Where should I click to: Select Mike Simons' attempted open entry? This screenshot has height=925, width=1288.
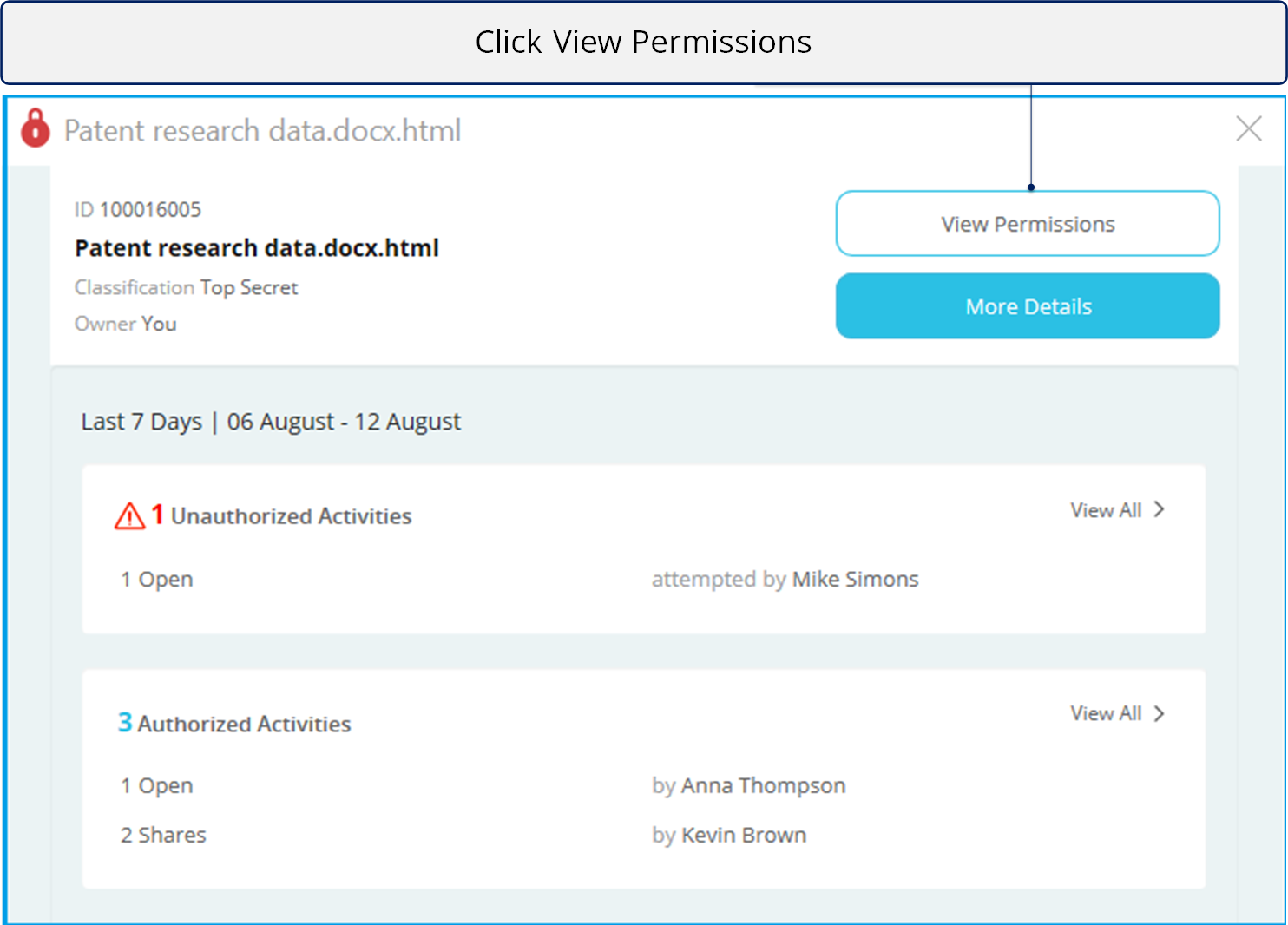(x=785, y=580)
